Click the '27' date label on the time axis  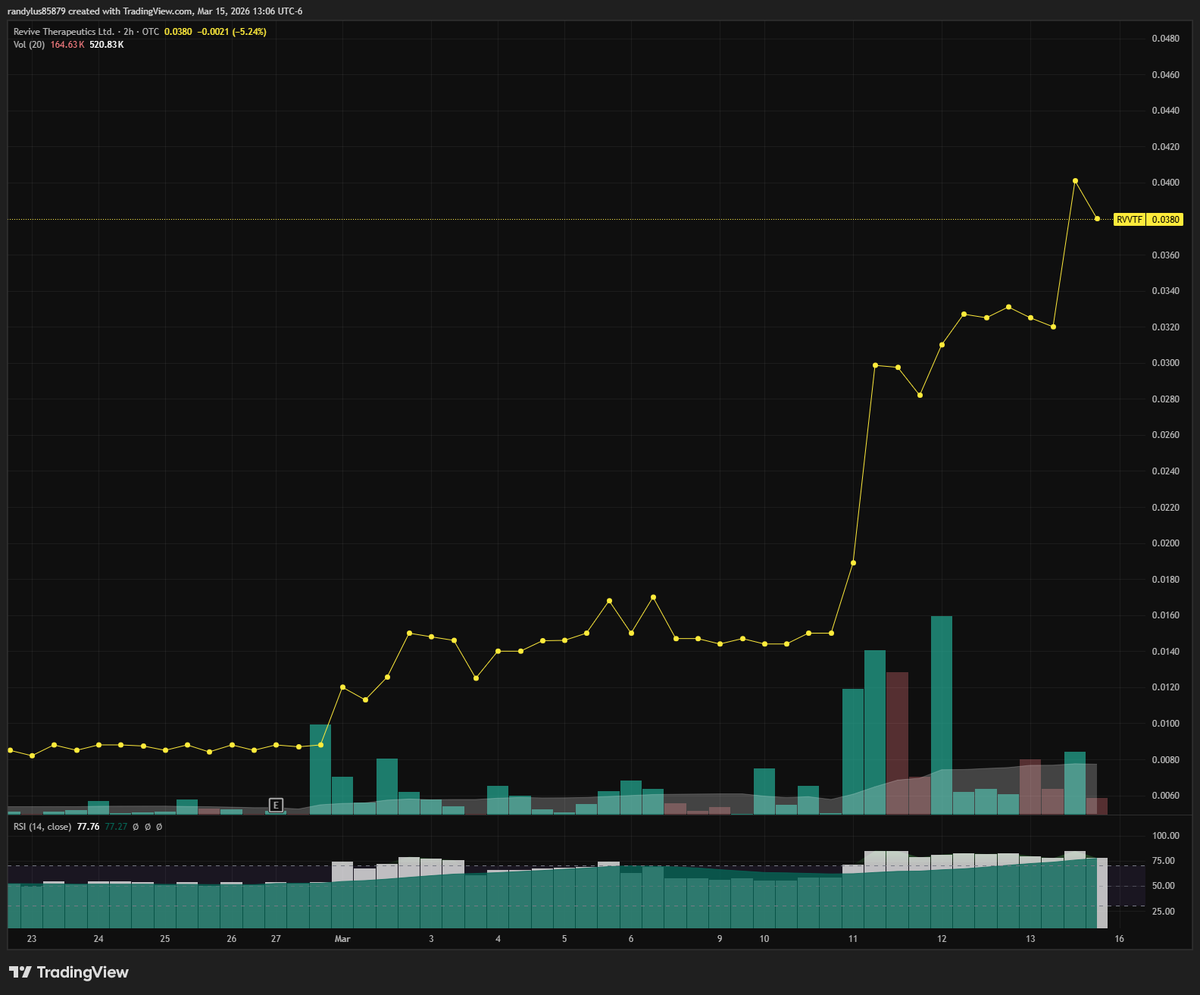(276, 939)
